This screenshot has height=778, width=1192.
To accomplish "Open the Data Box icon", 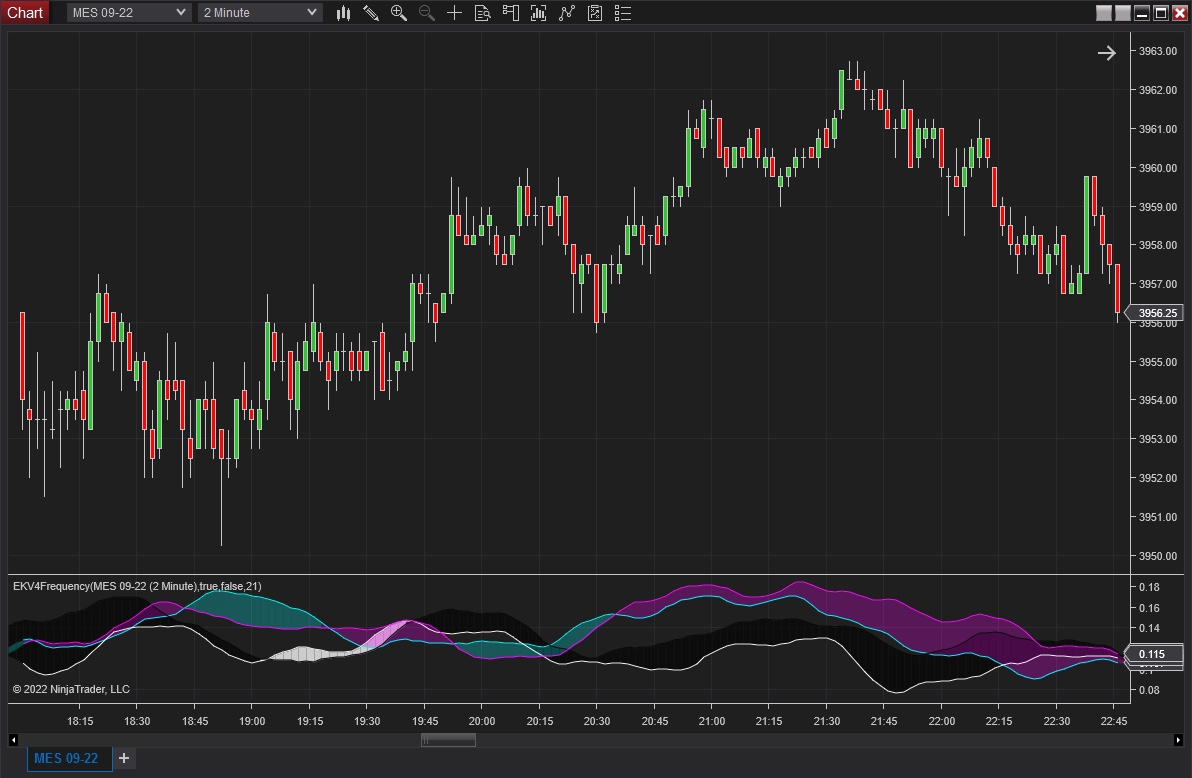I will pos(482,13).
